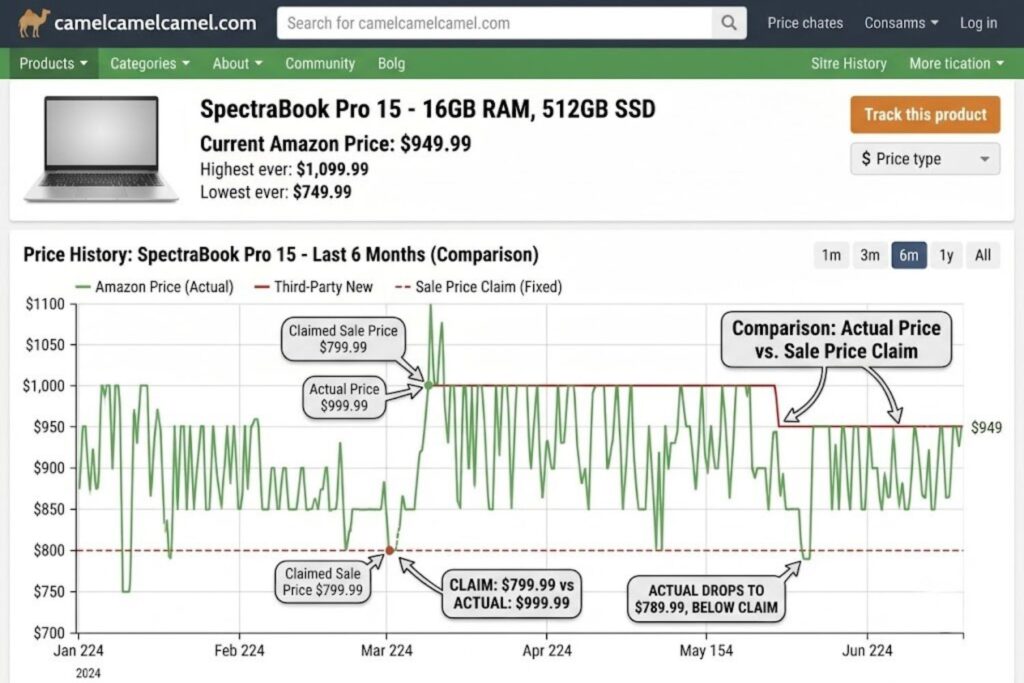Screen dimensions: 1024x683
Task: Click Current Amazon Price $949.99 text
Action: [x=335, y=144]
